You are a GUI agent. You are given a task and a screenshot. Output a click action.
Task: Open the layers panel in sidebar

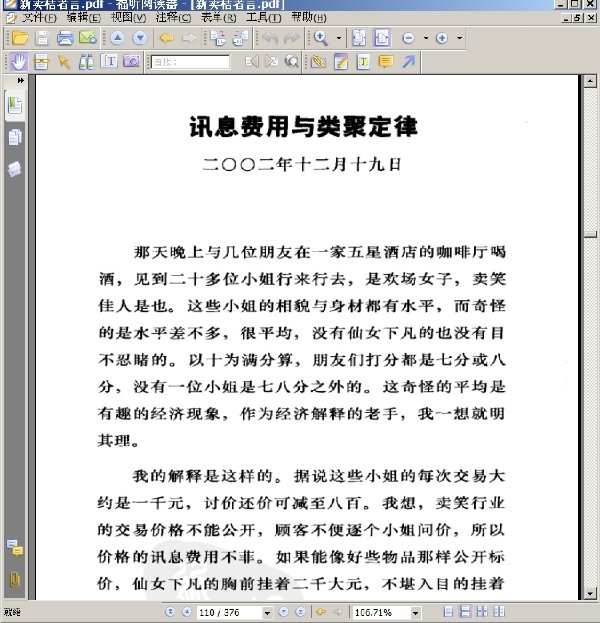(x=15, y=169)
